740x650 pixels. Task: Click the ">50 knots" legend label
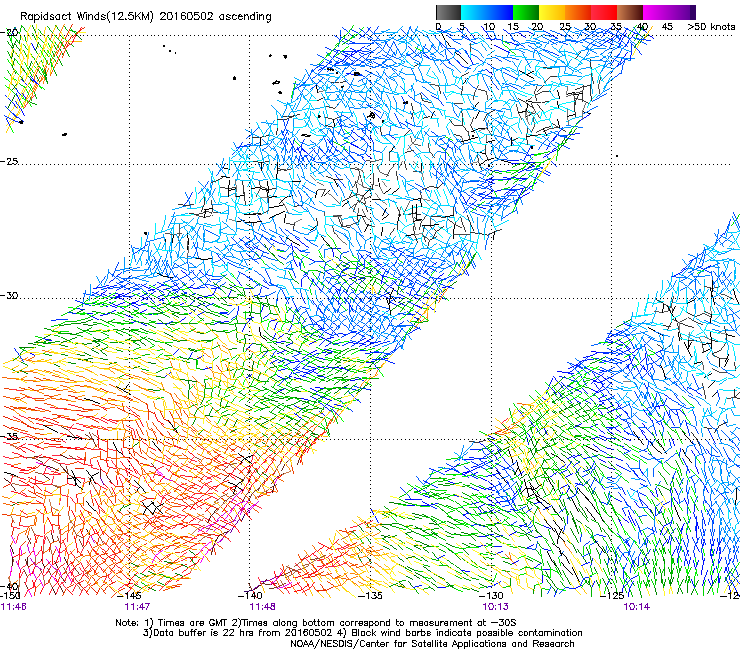click(711, 26)
